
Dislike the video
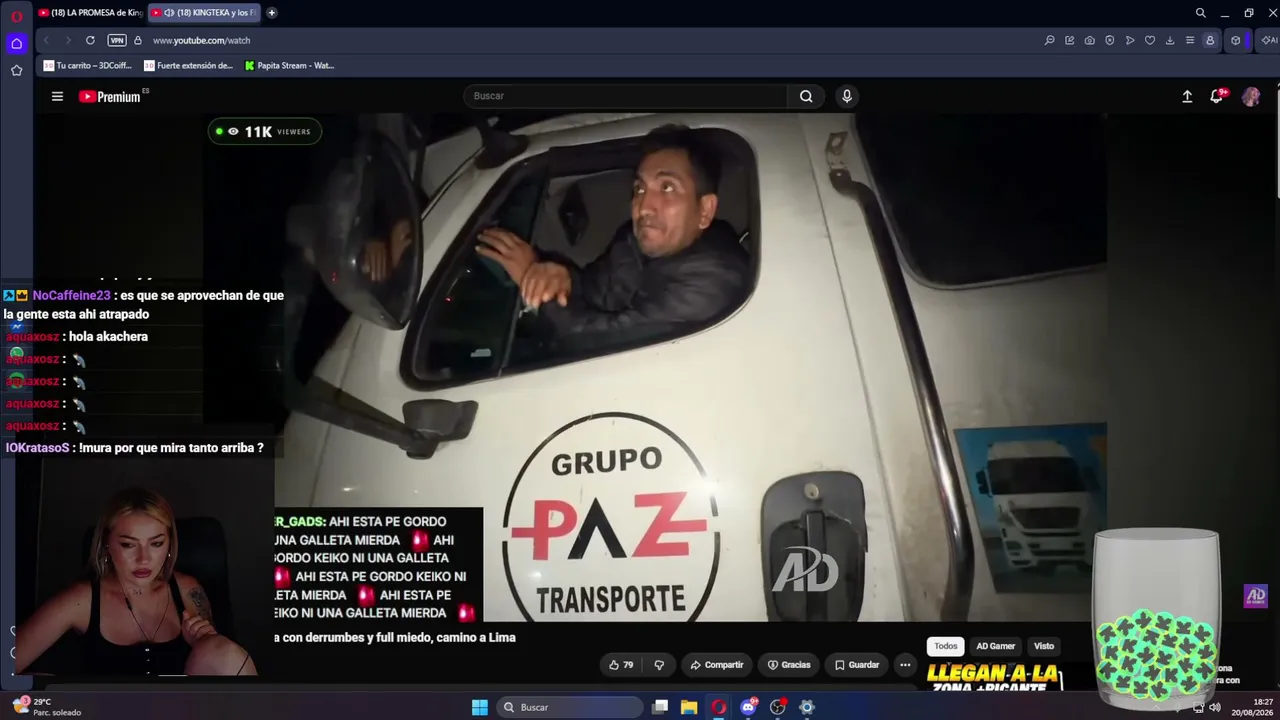coord(659,665)
